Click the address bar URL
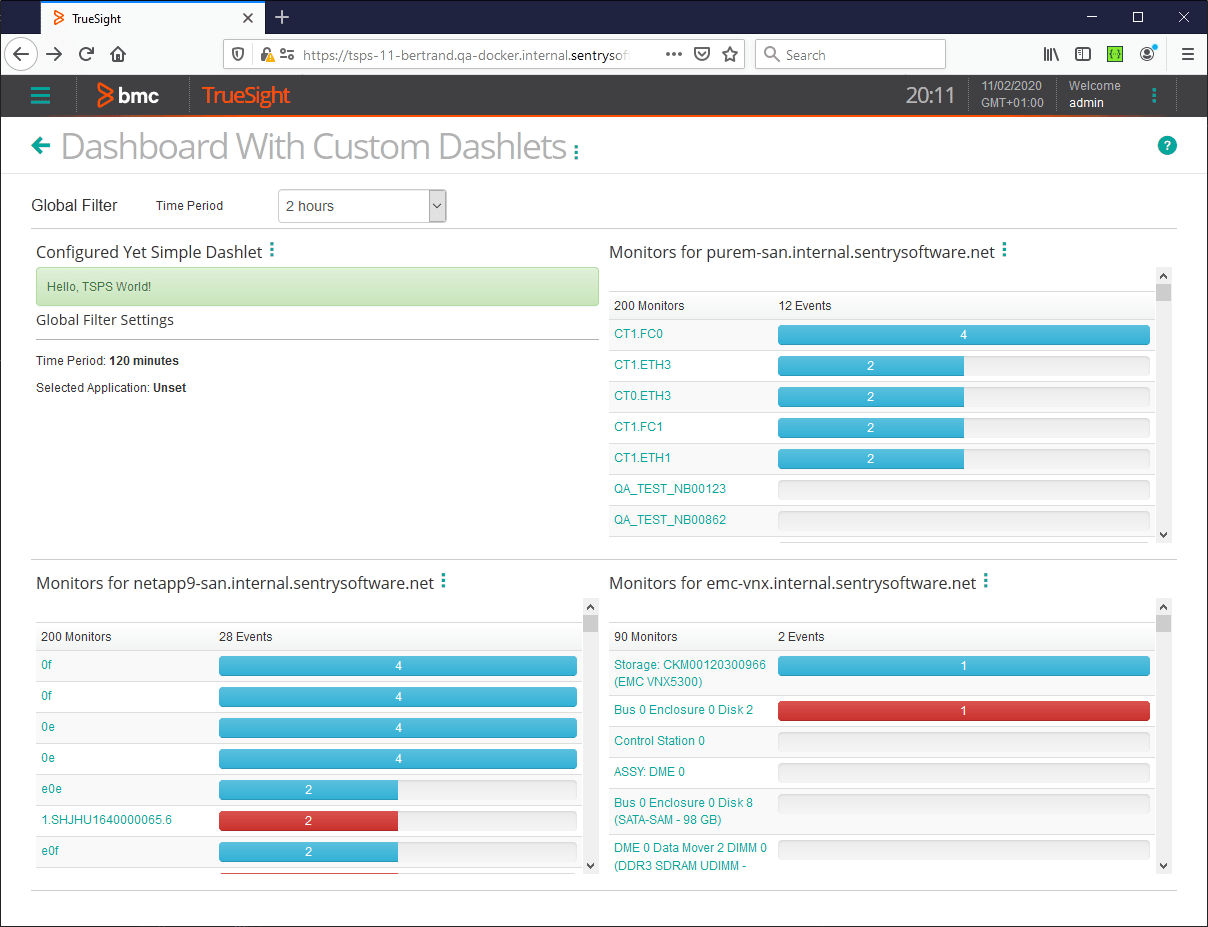 coord(465,55)
